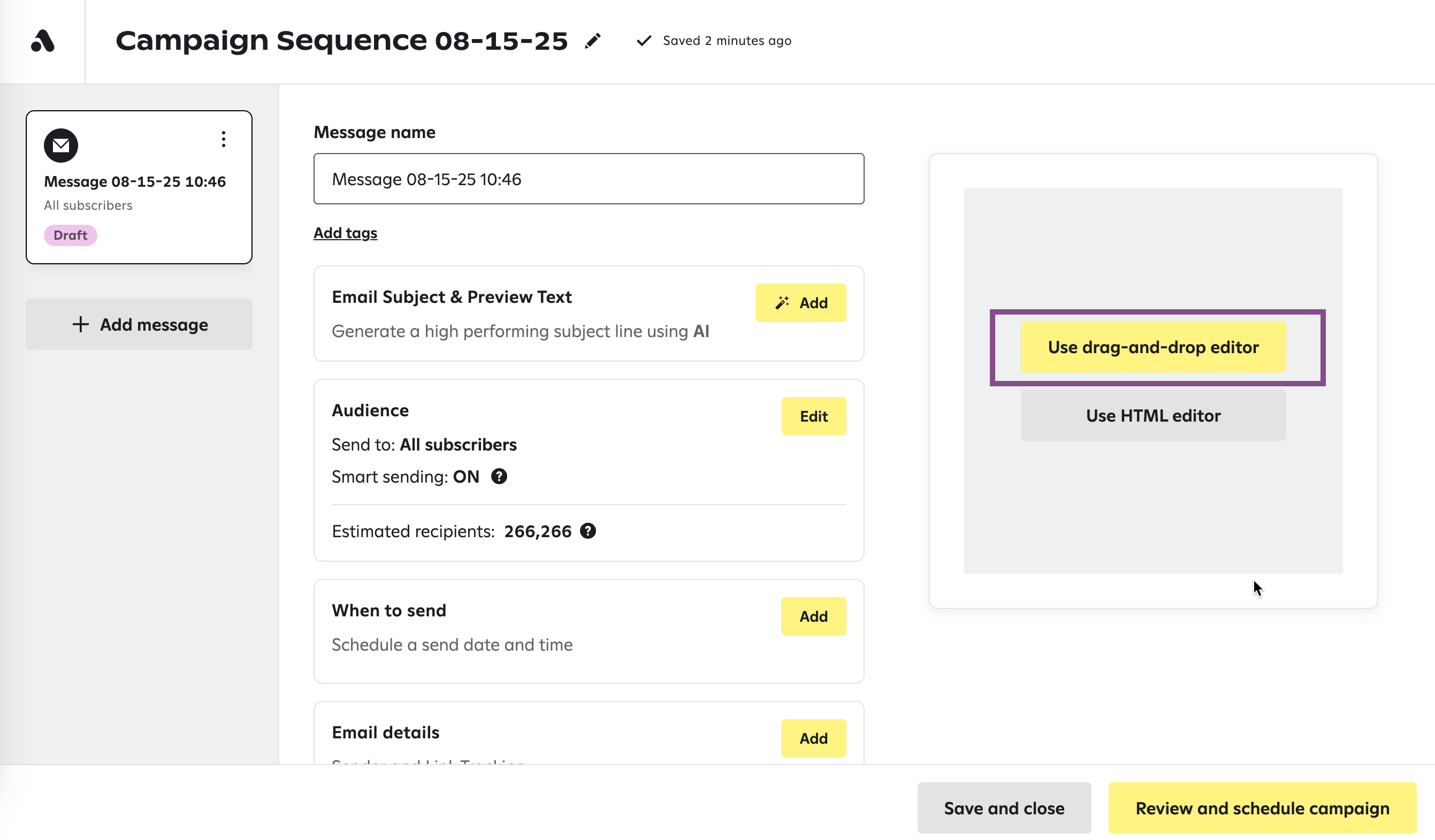Click Review and schedule campaign

[x=1262, y=808]
